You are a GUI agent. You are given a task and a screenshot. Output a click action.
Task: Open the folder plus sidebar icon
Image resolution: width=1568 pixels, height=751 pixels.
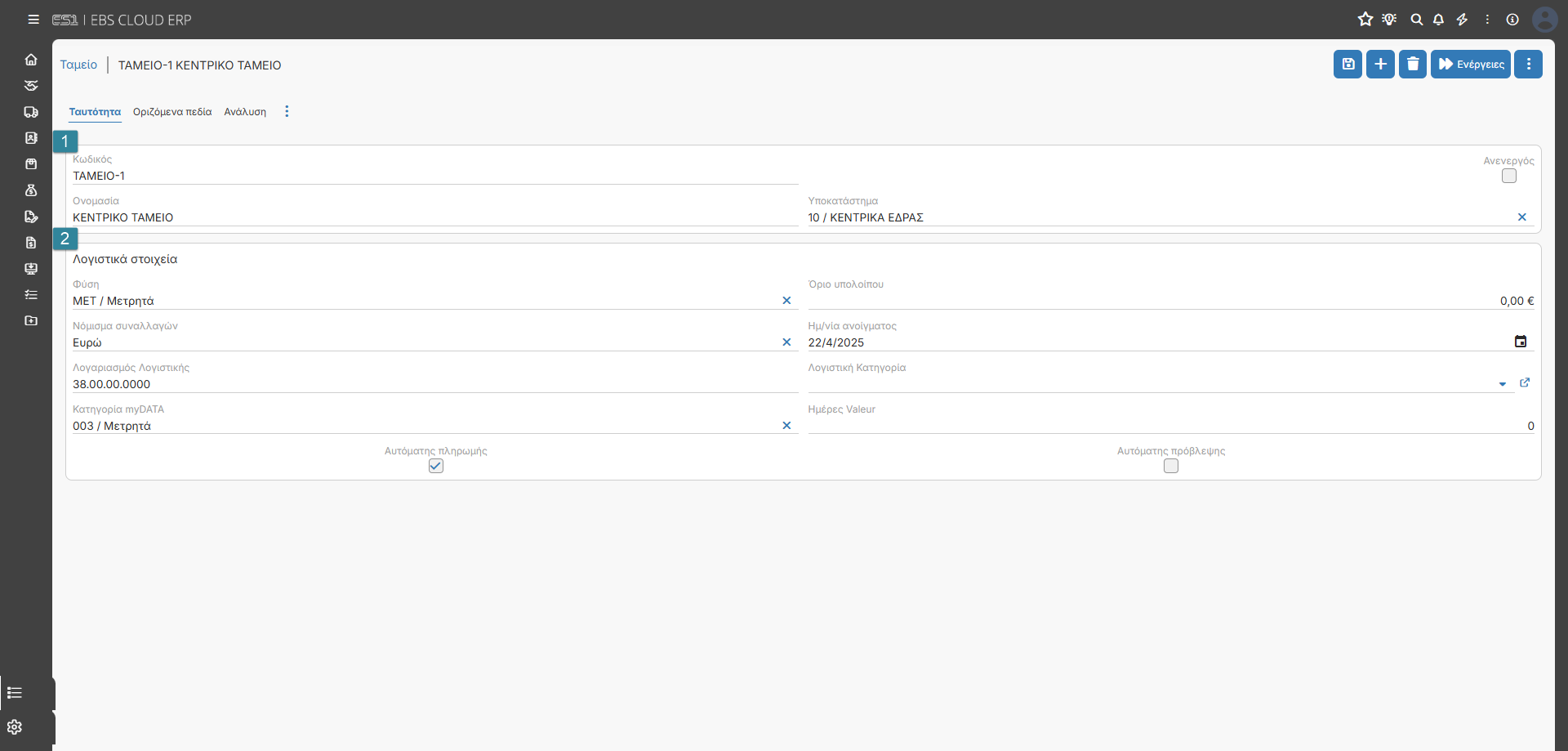pyautogui.click(x=31, y=320)
